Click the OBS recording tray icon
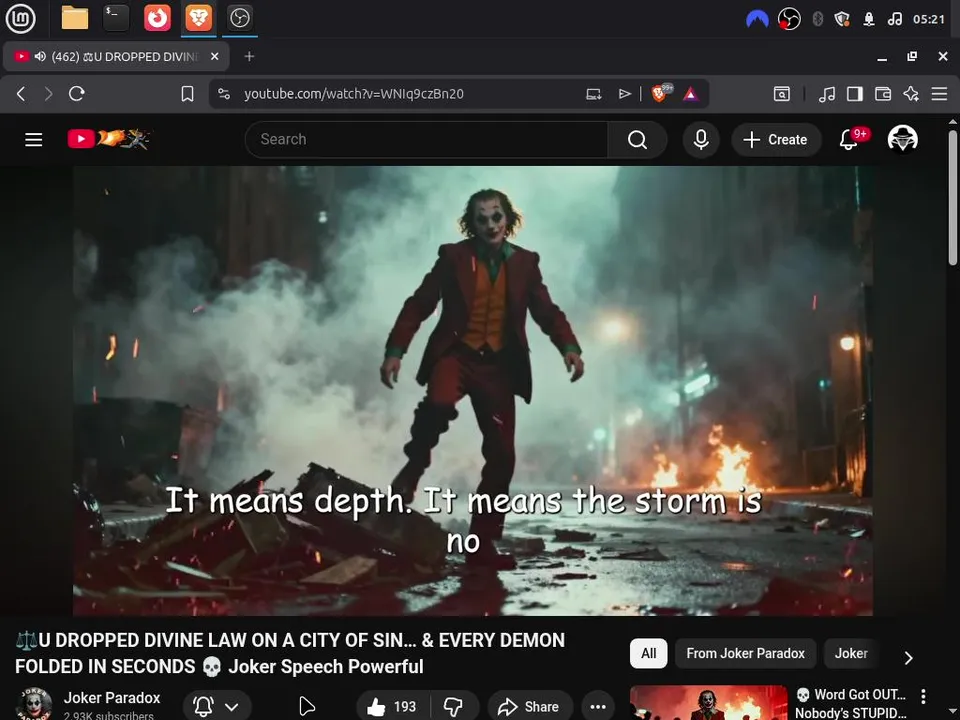The height and width of the screenshot is (720, 960). (789, 20)
